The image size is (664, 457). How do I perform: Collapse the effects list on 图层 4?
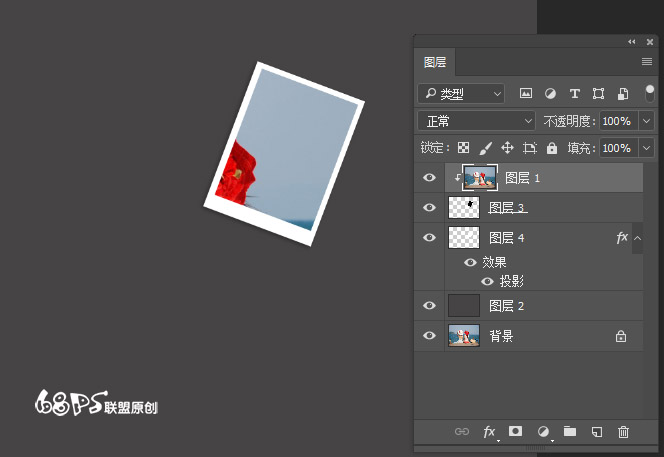(637, 238)
